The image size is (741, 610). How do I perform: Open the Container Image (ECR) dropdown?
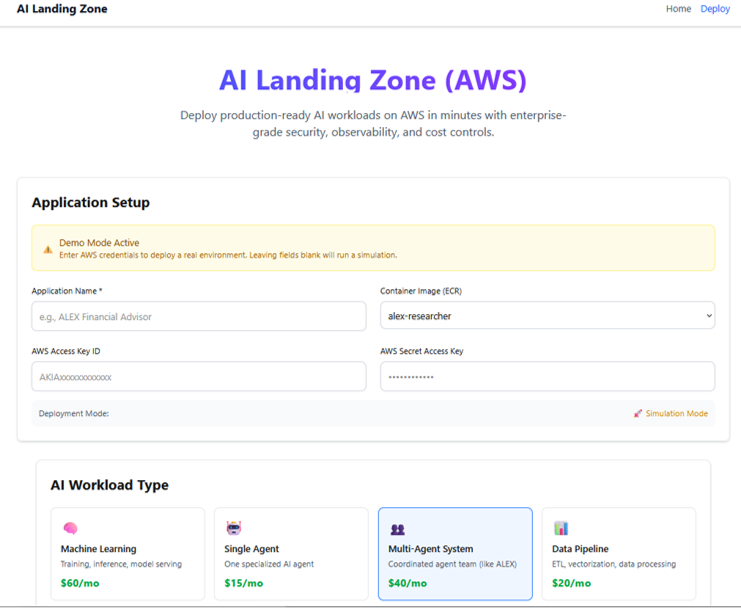tap(547, 316)
